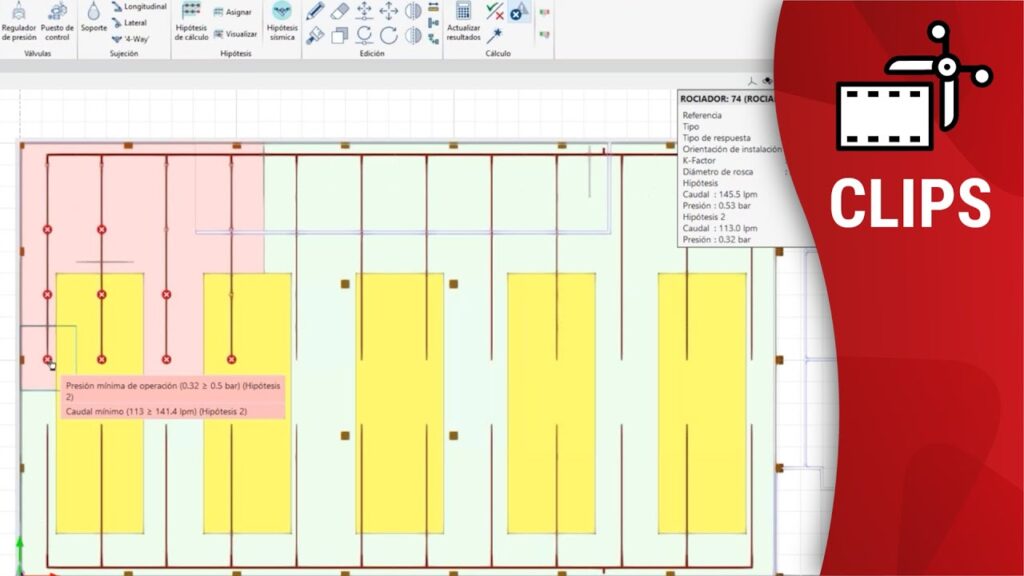Click the Asignar hypothesis button
This screenshot has width=1024, height=576.
[233, 12]
